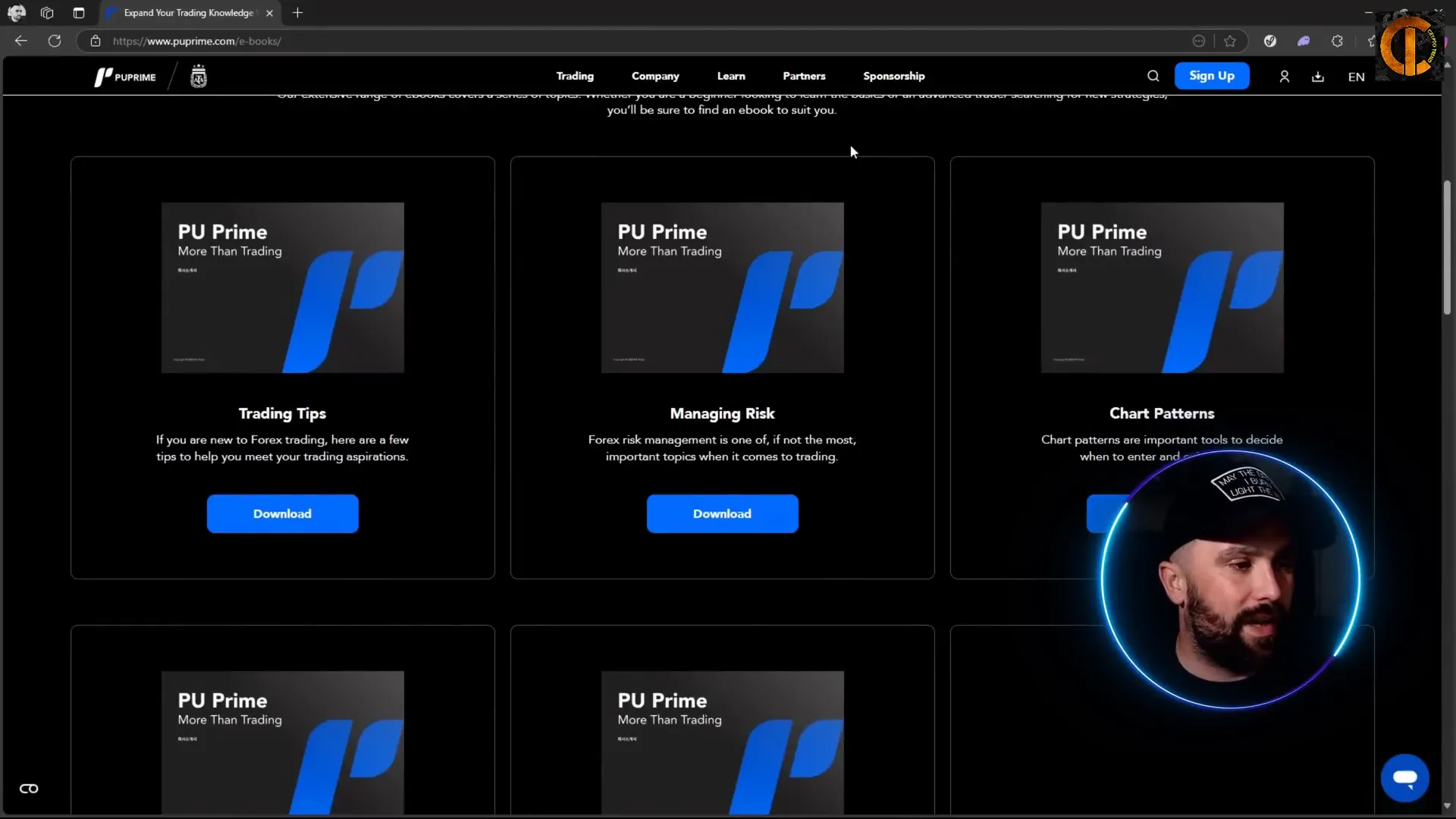The width and height of the screenshot is (1456, 819).
Task: Click the scrollbar down arrow
Action: (x=1447, y=806)
